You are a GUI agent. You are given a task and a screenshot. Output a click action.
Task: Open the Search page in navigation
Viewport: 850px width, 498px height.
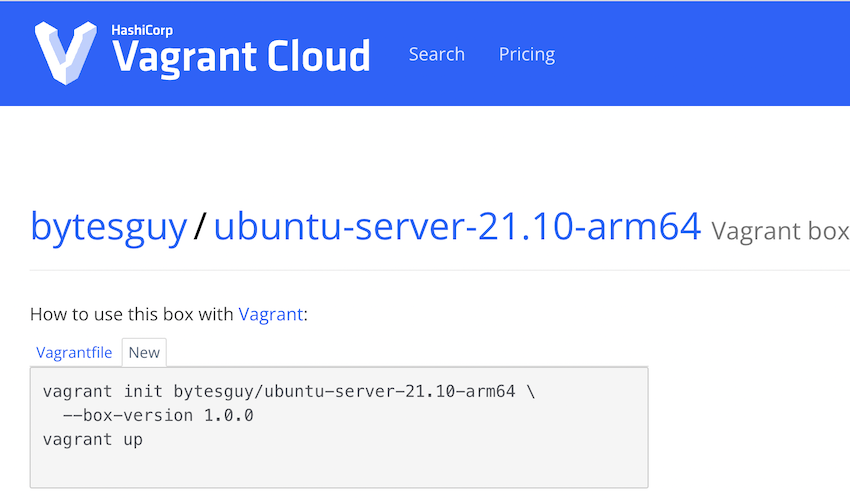436,54
